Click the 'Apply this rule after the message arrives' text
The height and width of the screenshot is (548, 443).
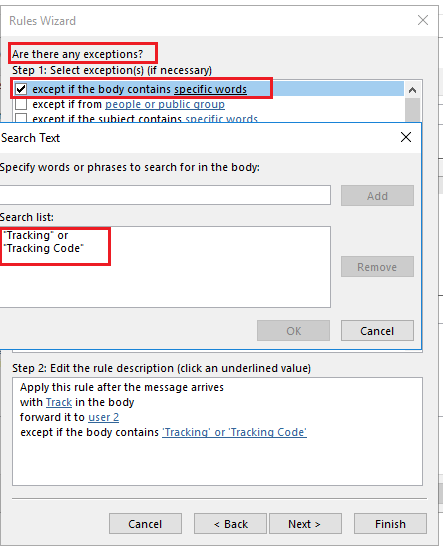pos(122,387)
